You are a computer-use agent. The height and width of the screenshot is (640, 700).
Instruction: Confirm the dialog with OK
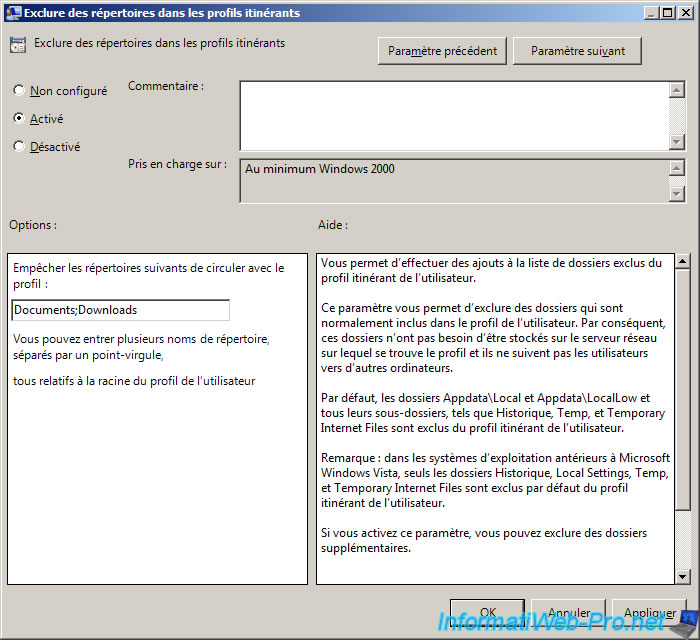pos(487,612)
